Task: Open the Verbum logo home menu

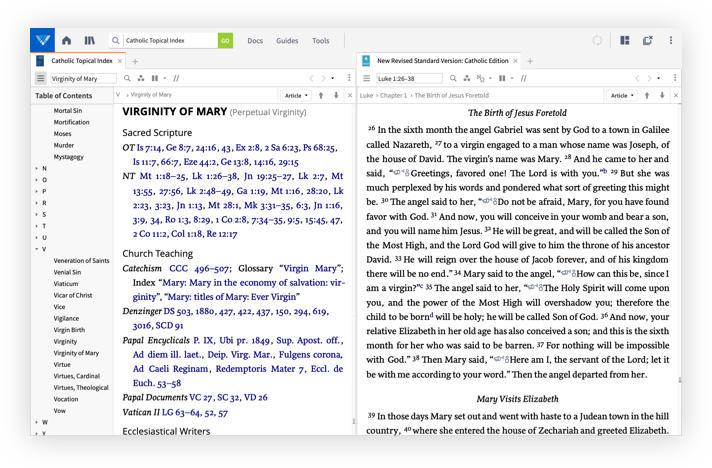Action: (42, 40)
